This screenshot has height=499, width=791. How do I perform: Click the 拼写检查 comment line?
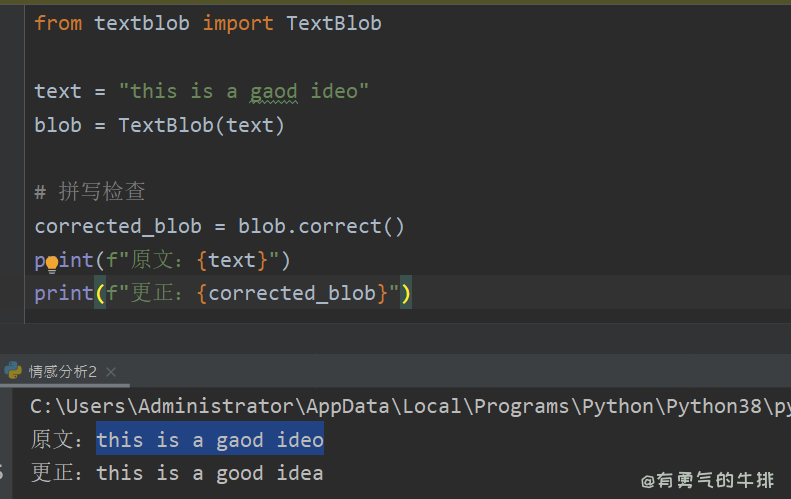[102, 192]
